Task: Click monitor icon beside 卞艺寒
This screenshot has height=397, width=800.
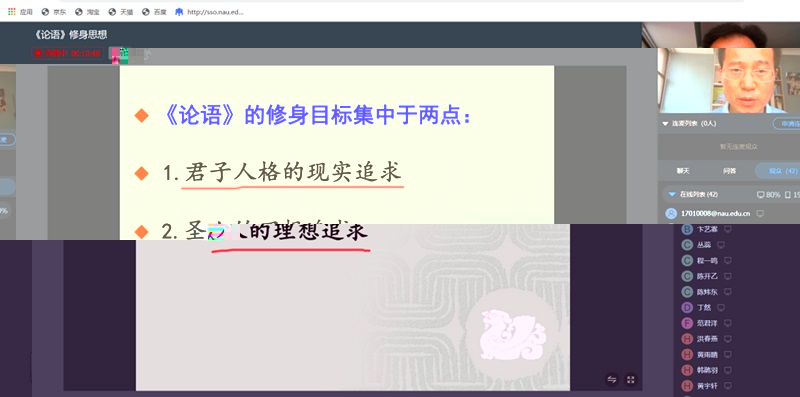Action: (x=728, y=230)
